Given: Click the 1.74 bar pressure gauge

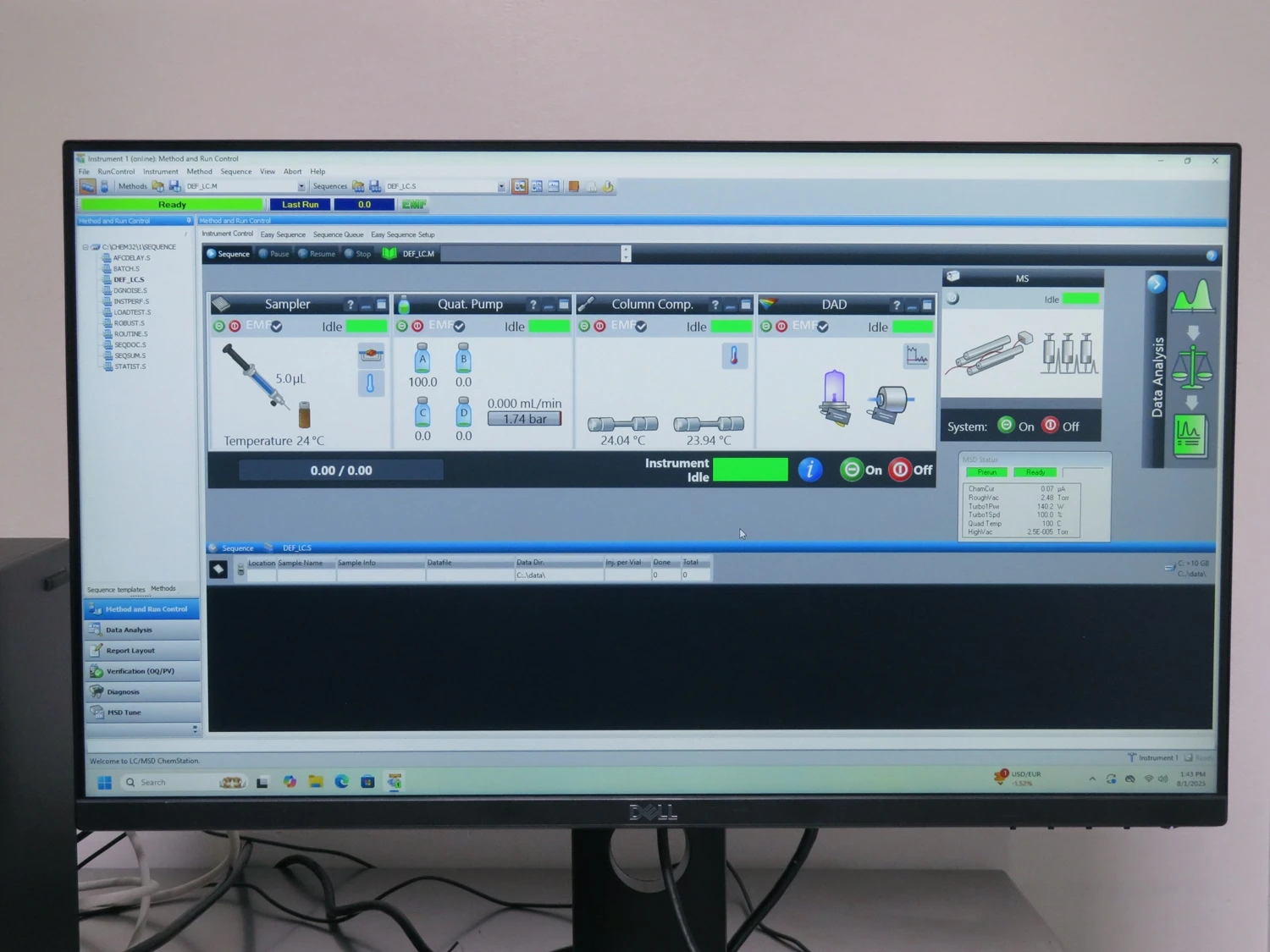Looking at the screenshot, I should click(x=524, y=419).
